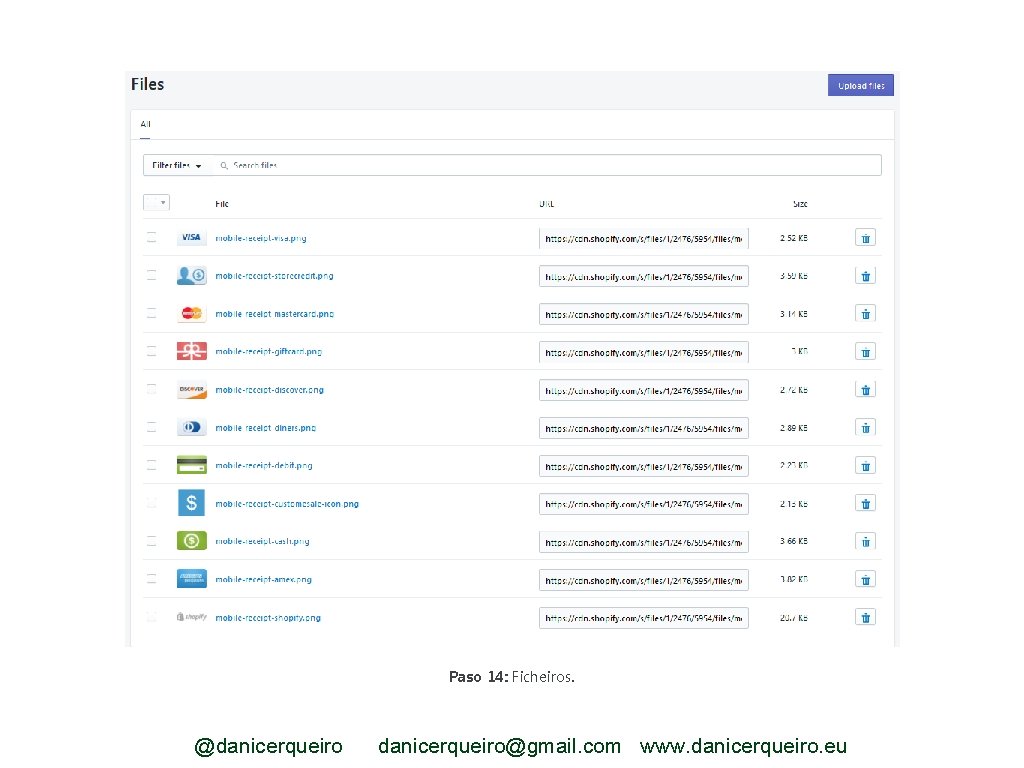Screen dimensions: 1024x768
Task: Open the Discover logo thumbnail
Action: [x=191, y=390]
